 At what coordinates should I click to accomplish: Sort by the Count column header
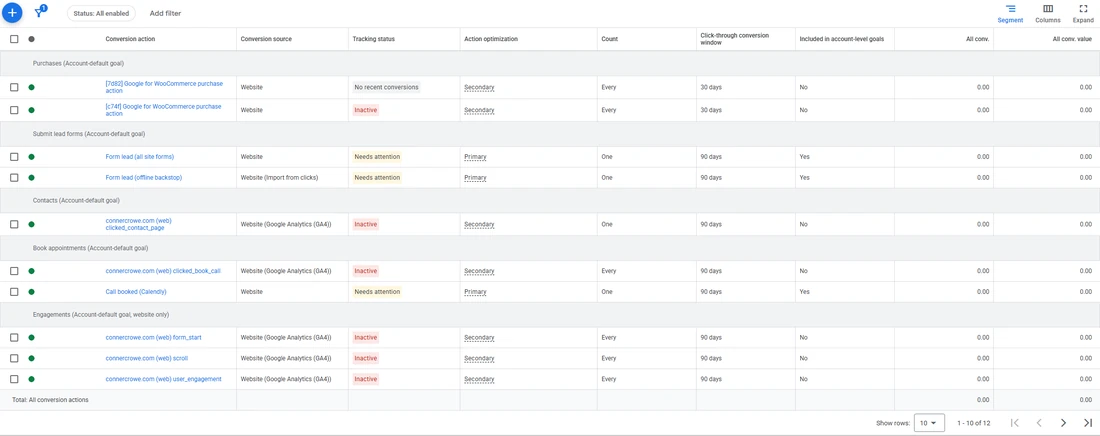pos(610,39)
